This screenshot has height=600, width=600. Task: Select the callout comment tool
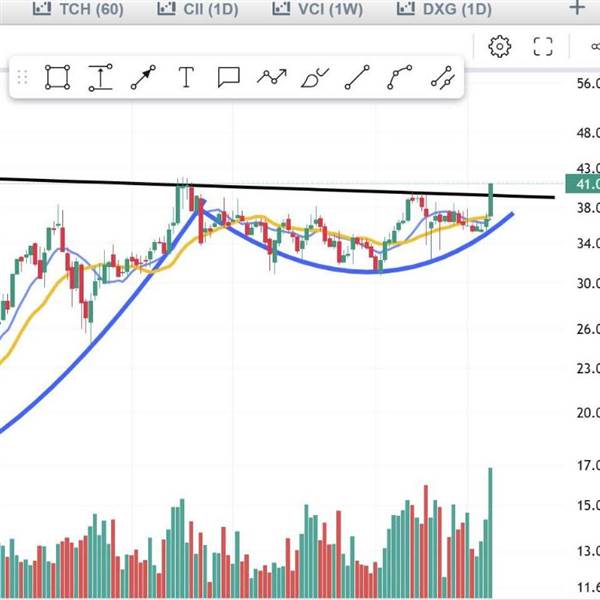(x=229, y=77)
